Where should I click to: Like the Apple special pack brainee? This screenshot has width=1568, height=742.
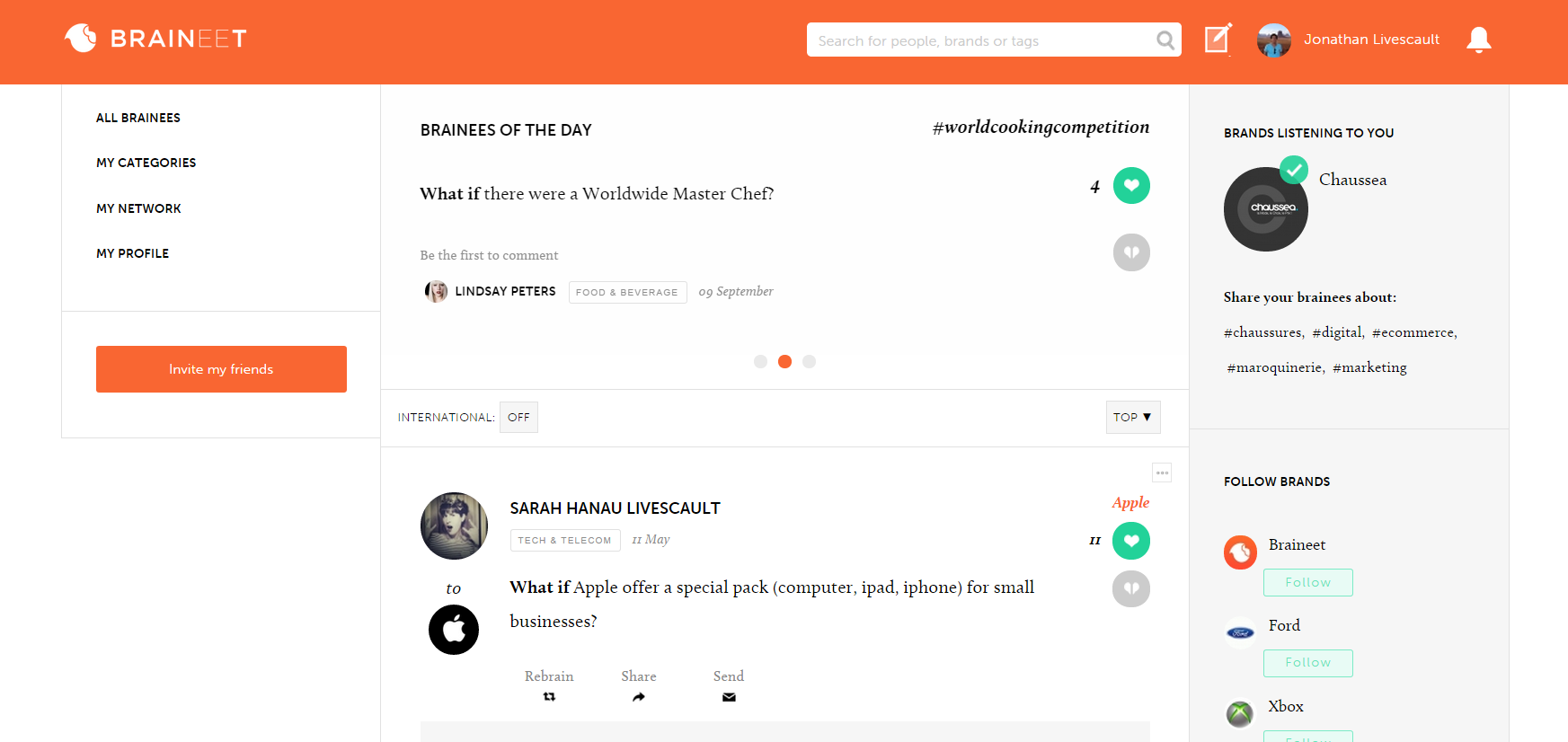pyautogui.click(x=1131, y=541)
